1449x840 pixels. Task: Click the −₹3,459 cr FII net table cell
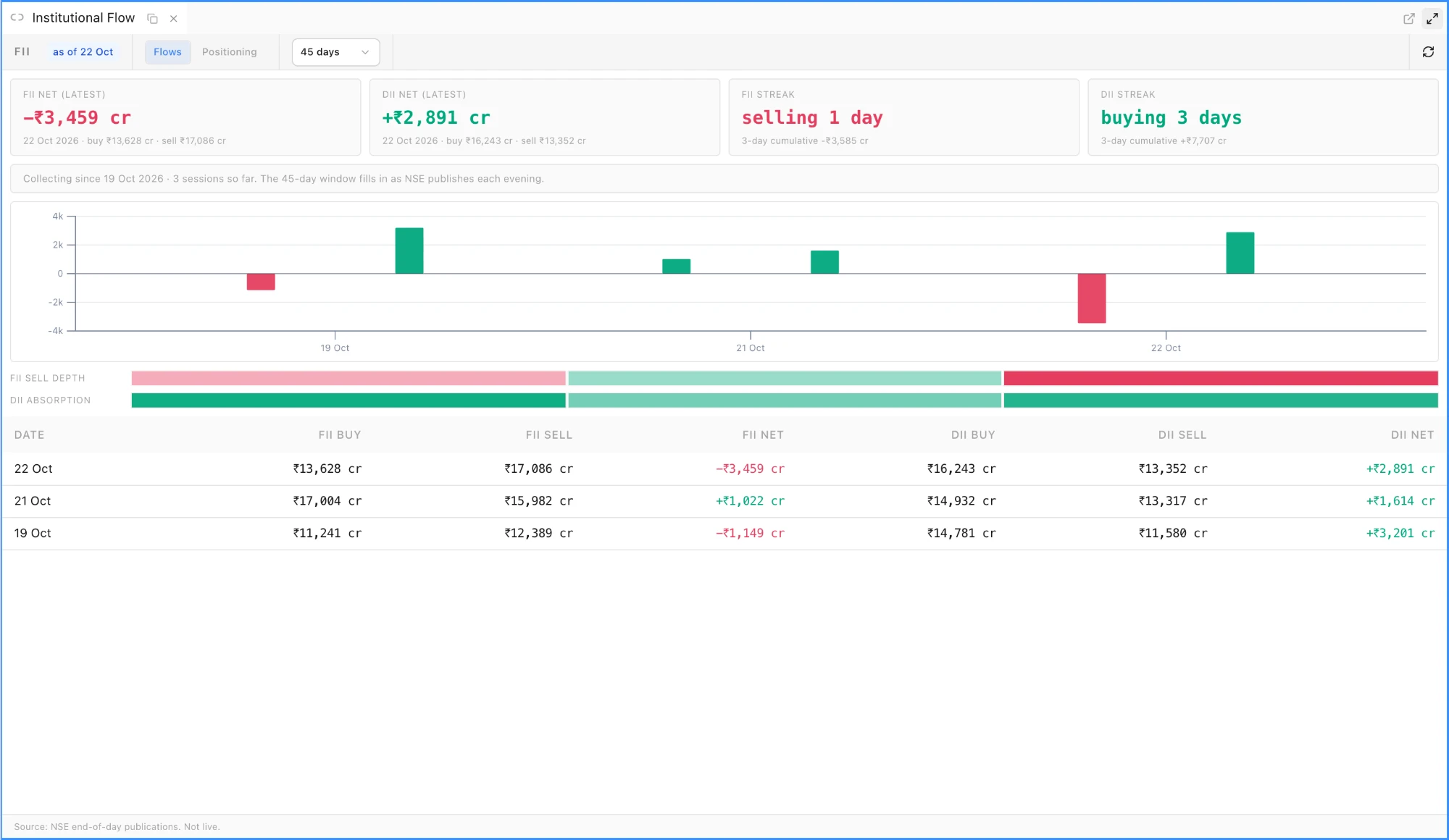click(751, 469)
